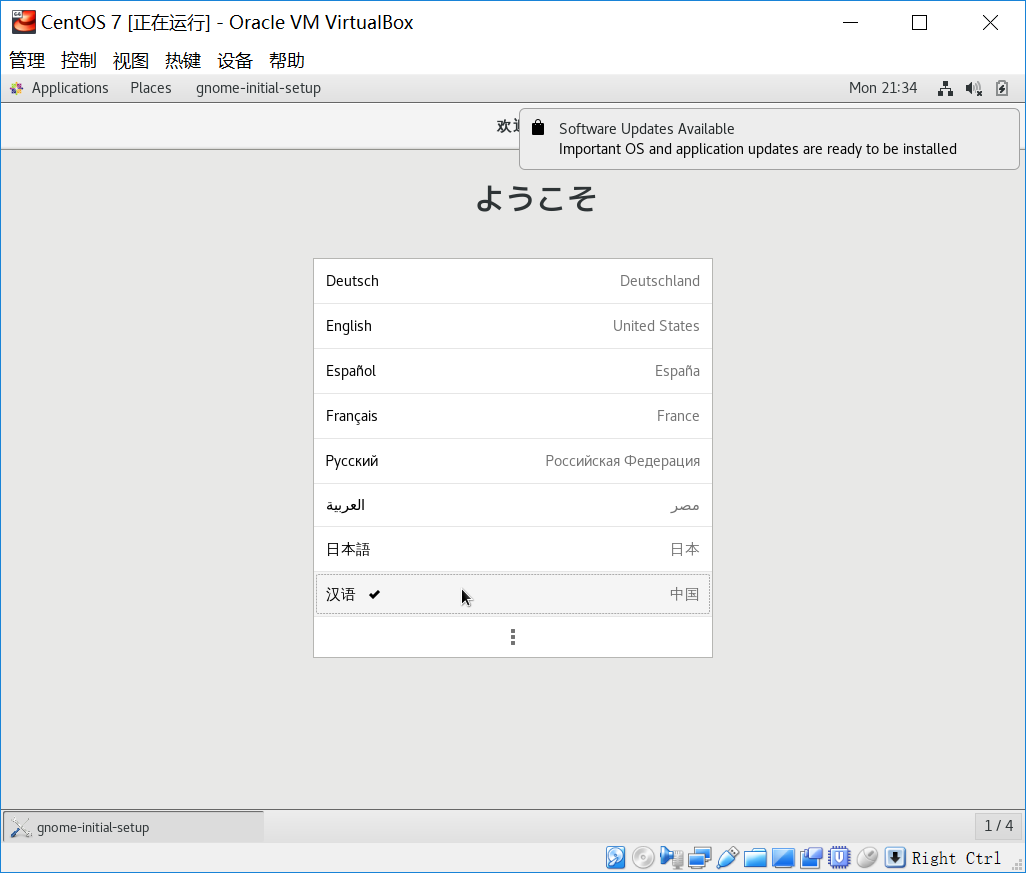Click the mouse integration icon in status bar
The width and height of the screenshot is (1026, 873).
867,857
